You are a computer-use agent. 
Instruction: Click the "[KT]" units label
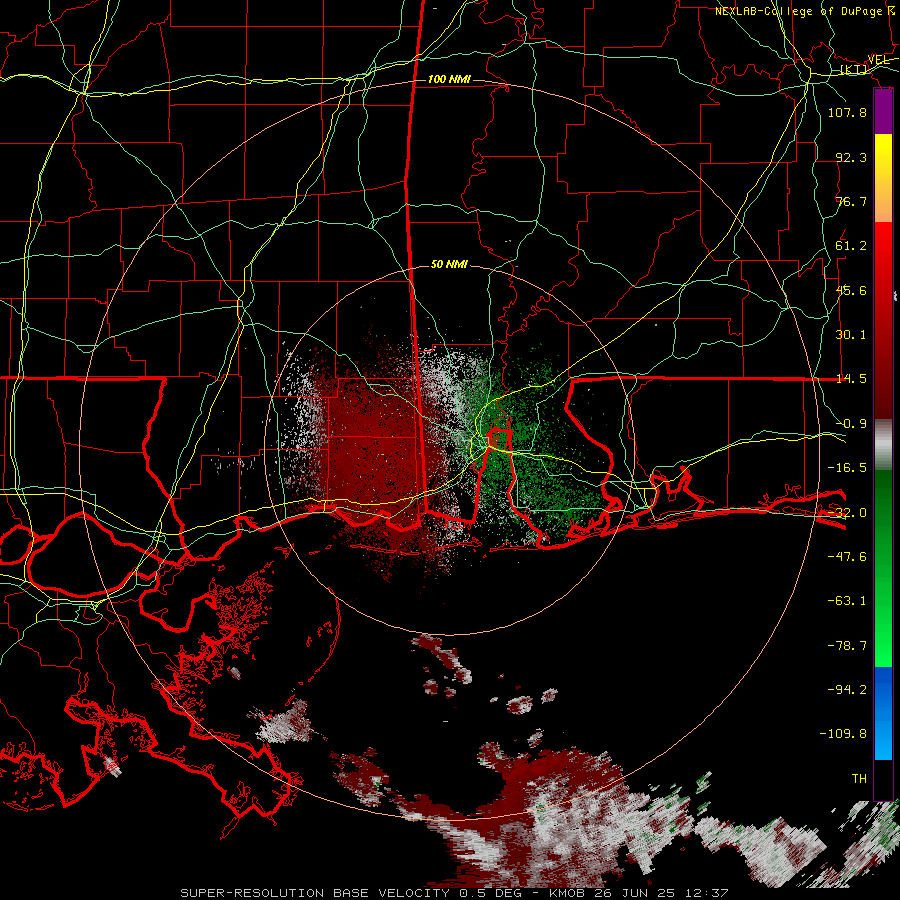pos(854,70)
